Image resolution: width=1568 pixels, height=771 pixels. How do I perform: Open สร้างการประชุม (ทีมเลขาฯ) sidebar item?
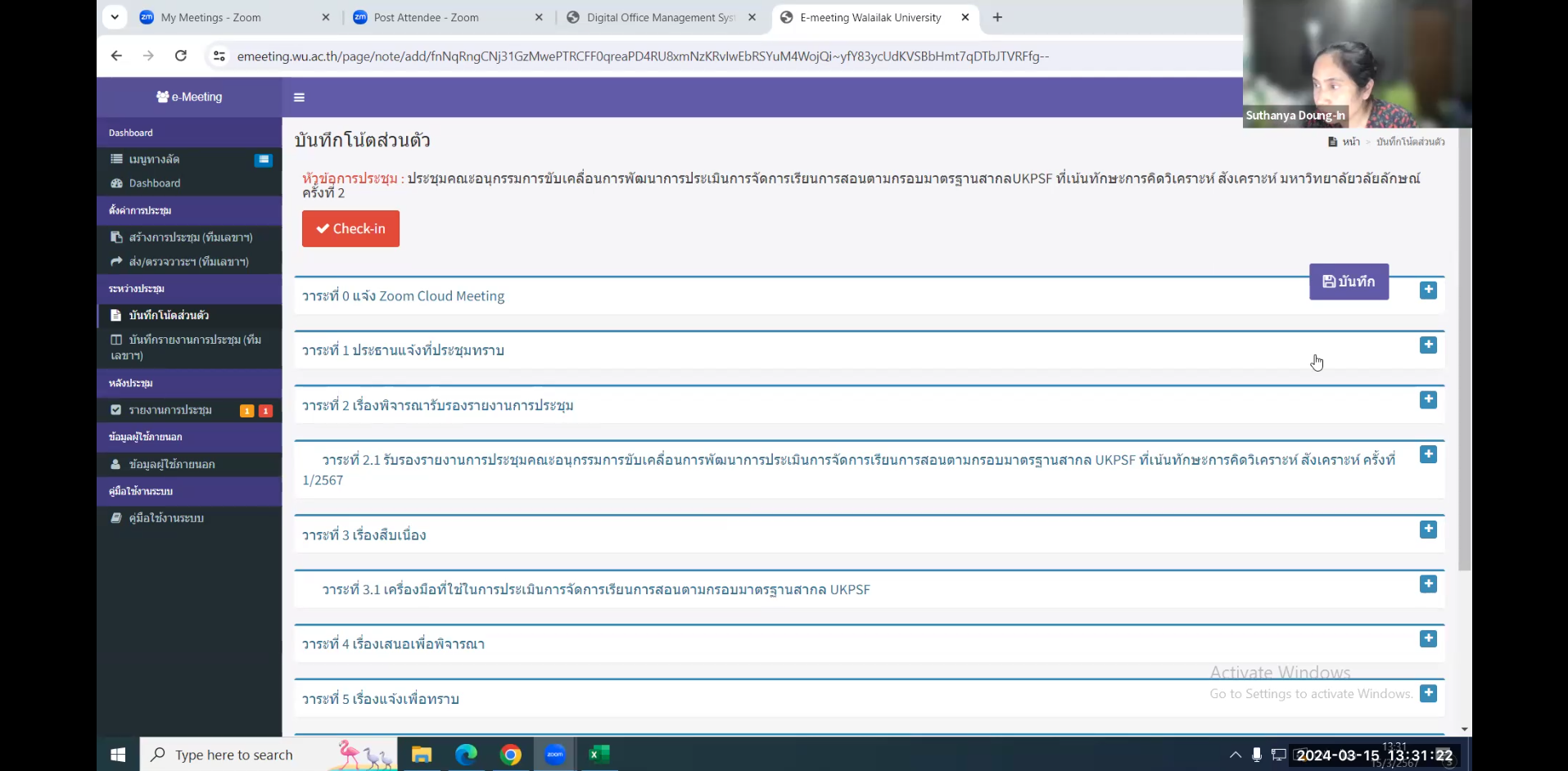point(190,237)
